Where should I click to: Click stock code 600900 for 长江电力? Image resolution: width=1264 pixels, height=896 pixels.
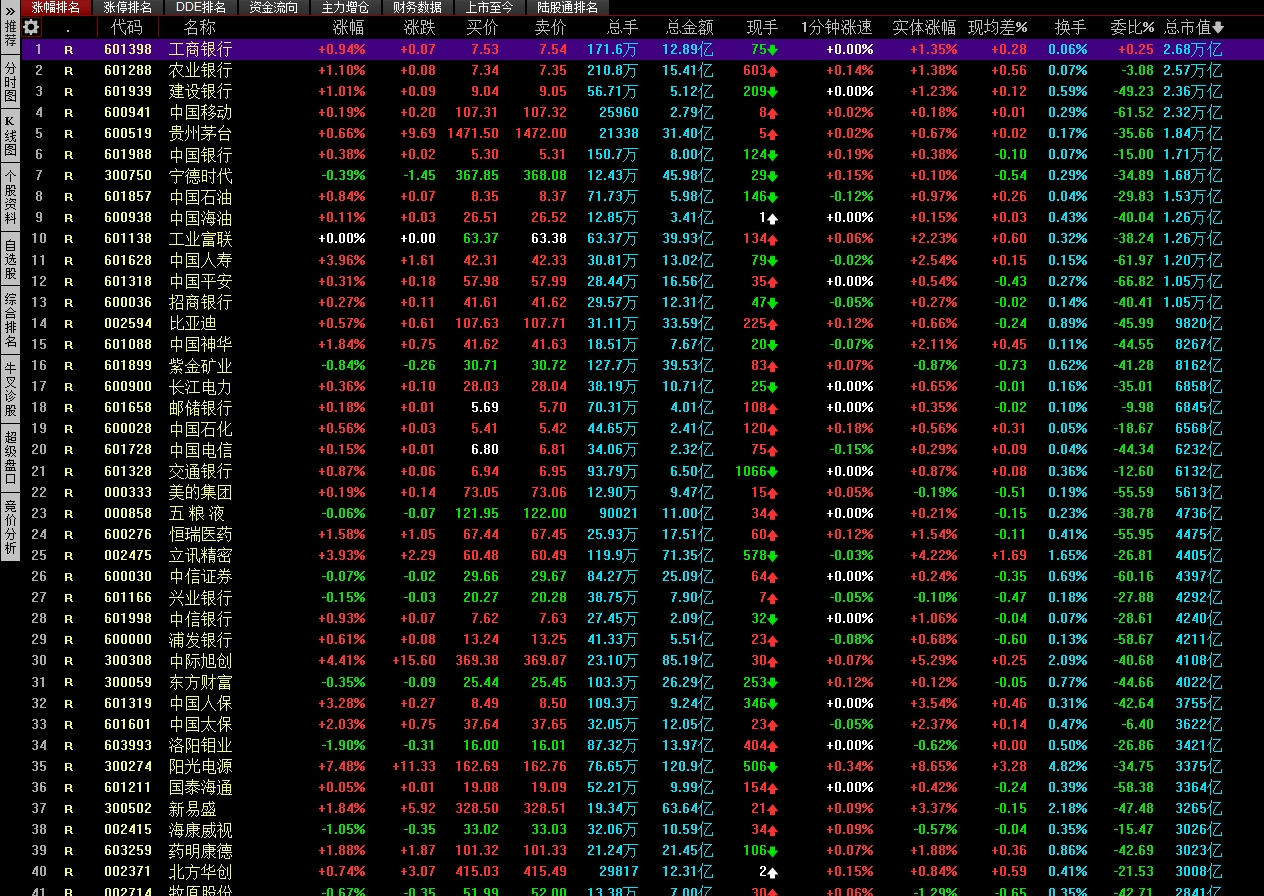[x=128, y=386]
